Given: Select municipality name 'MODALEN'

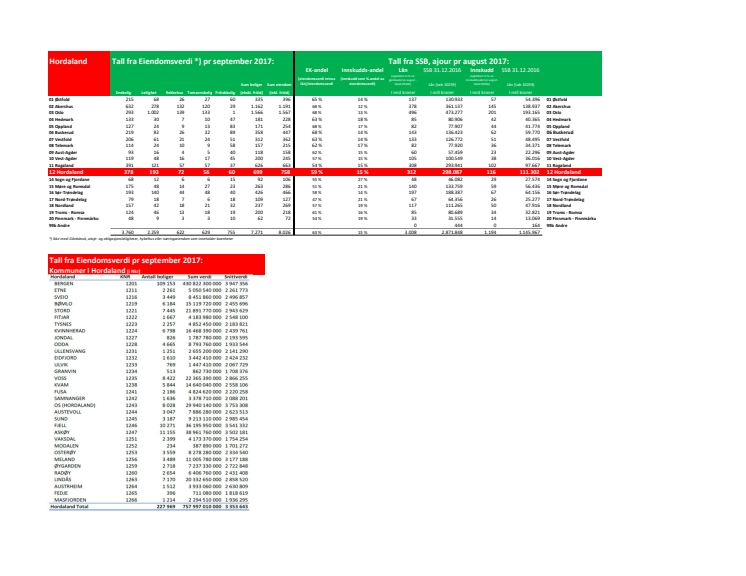Looking at the screenshot, I should pyautogui.click(x=65, y=446).
